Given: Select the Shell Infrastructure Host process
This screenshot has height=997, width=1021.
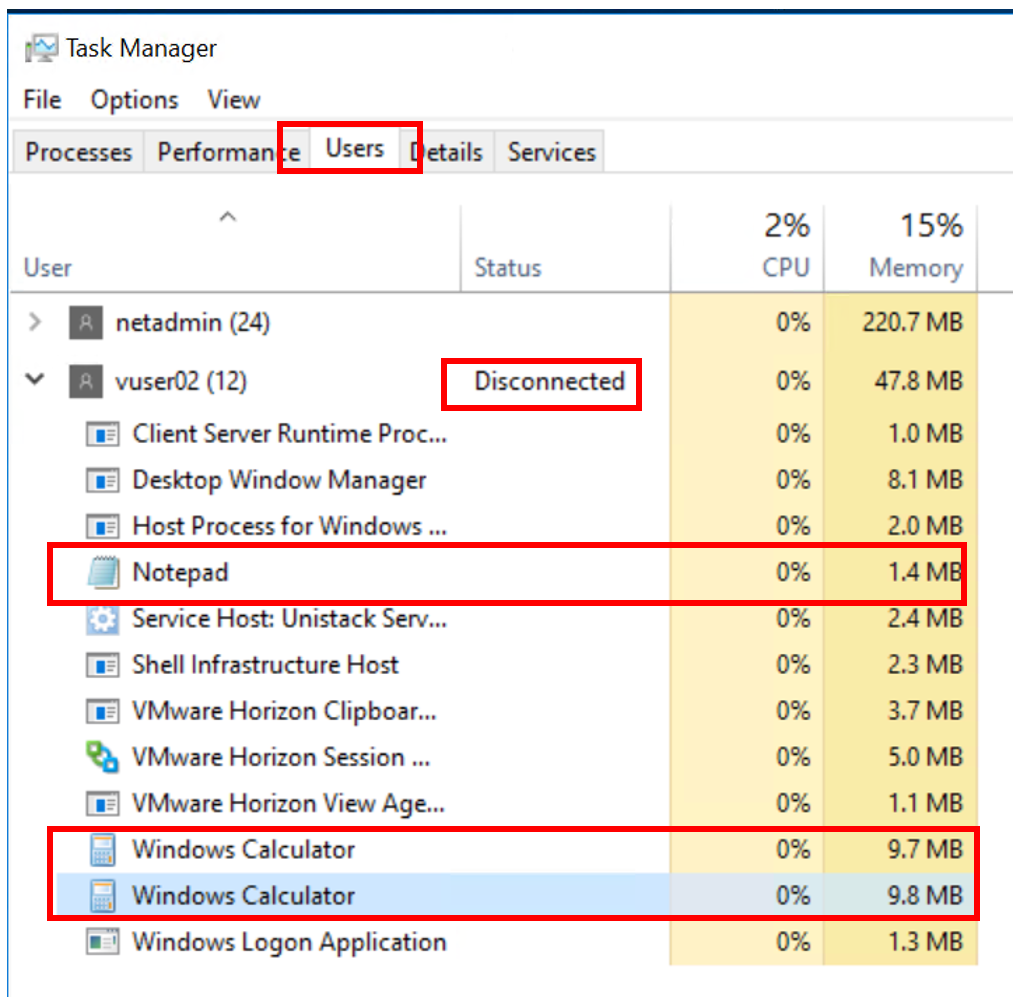Looking at the screenshot, I should (265, 665).
